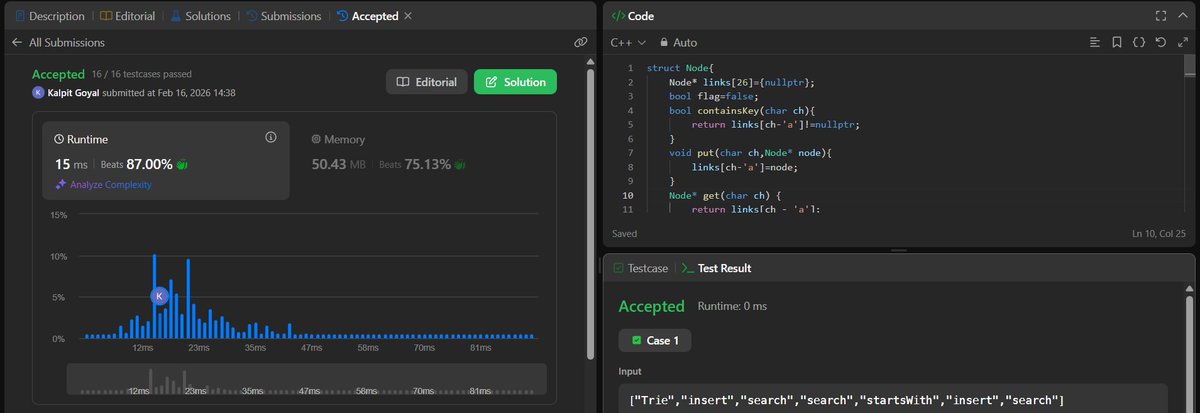Image resolution: width=1200 pixels, height=413 pixels.
Task: Open the Testcase tab
Action: [x=640, y=268]
